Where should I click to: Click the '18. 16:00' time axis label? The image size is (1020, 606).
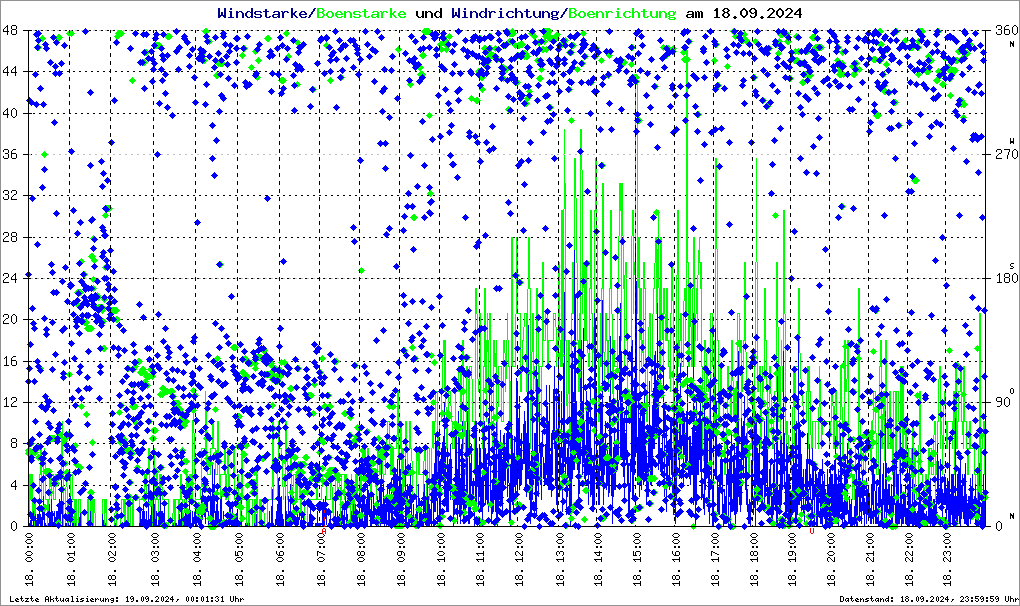(677, 559)
